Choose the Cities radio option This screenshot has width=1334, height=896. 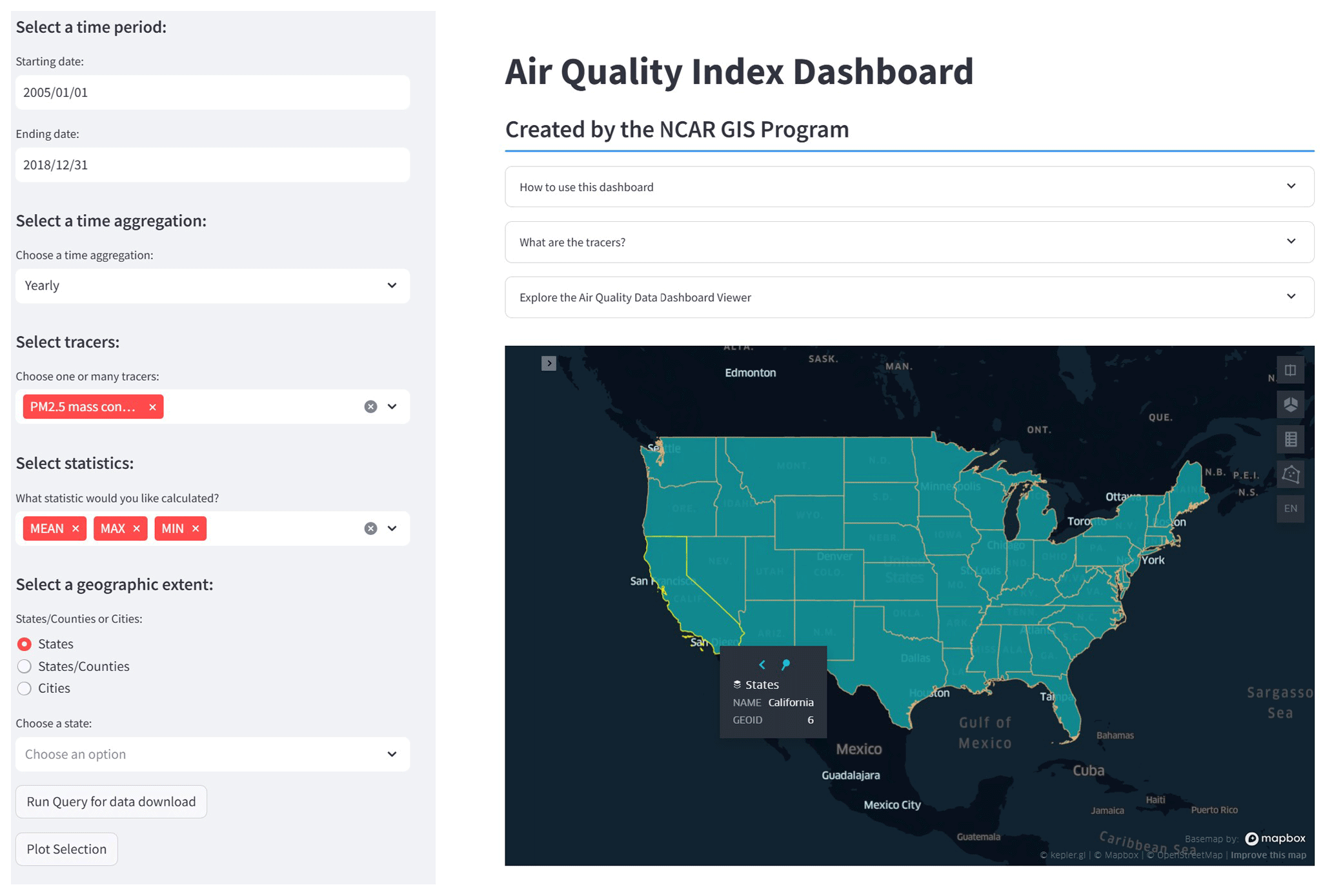point(25,688)
